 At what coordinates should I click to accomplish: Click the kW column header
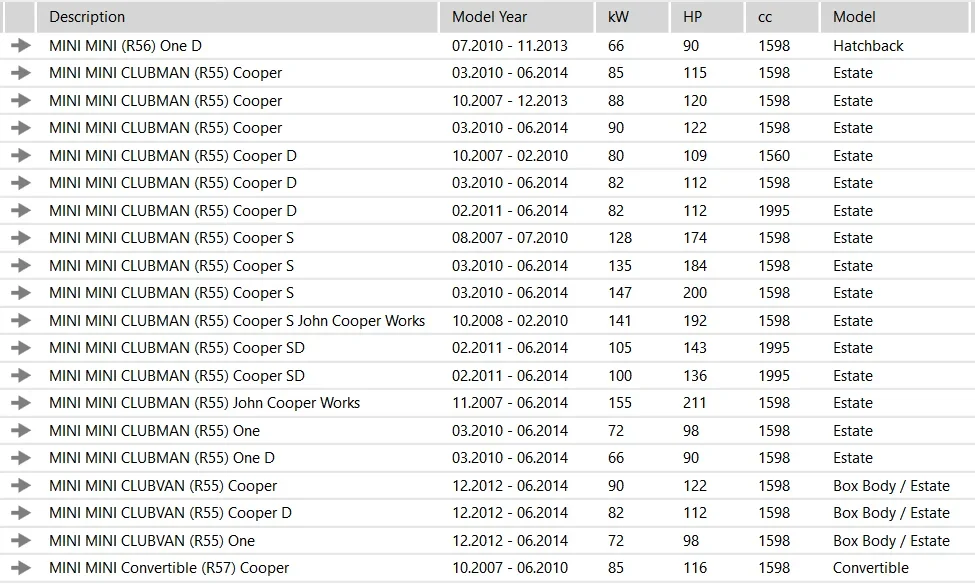[x=632, y=17]
